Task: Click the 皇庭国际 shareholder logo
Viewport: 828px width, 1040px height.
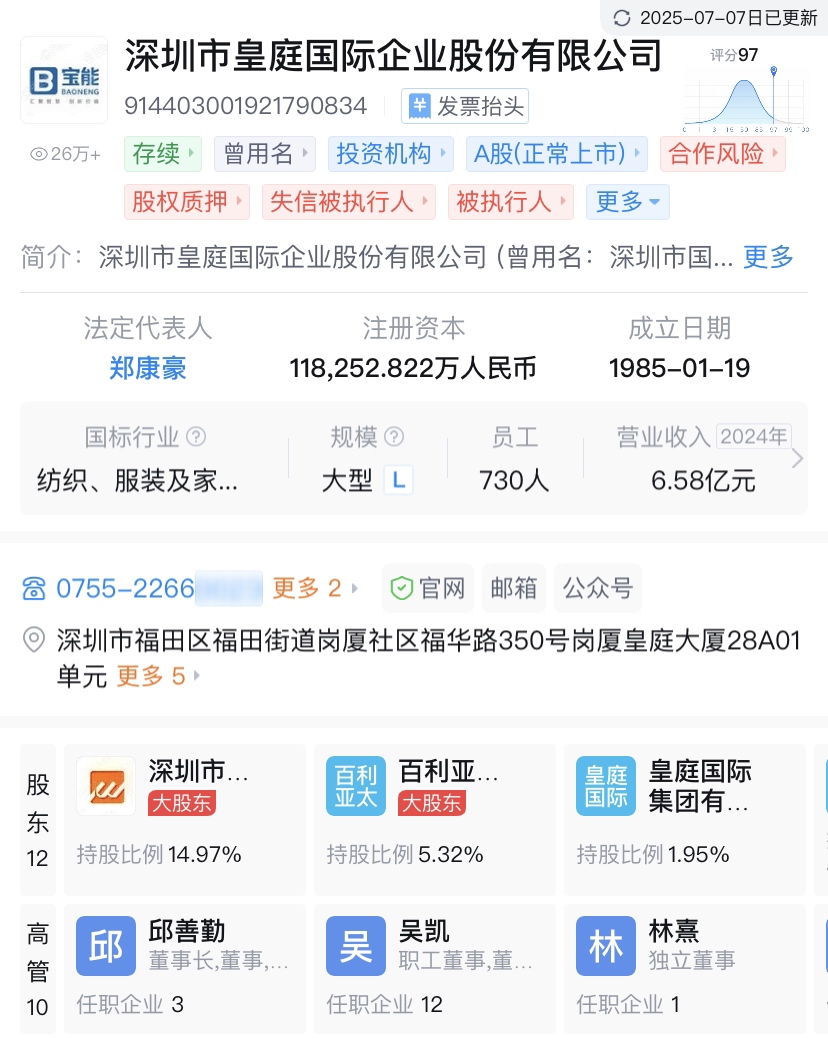Action: (606, 786)
